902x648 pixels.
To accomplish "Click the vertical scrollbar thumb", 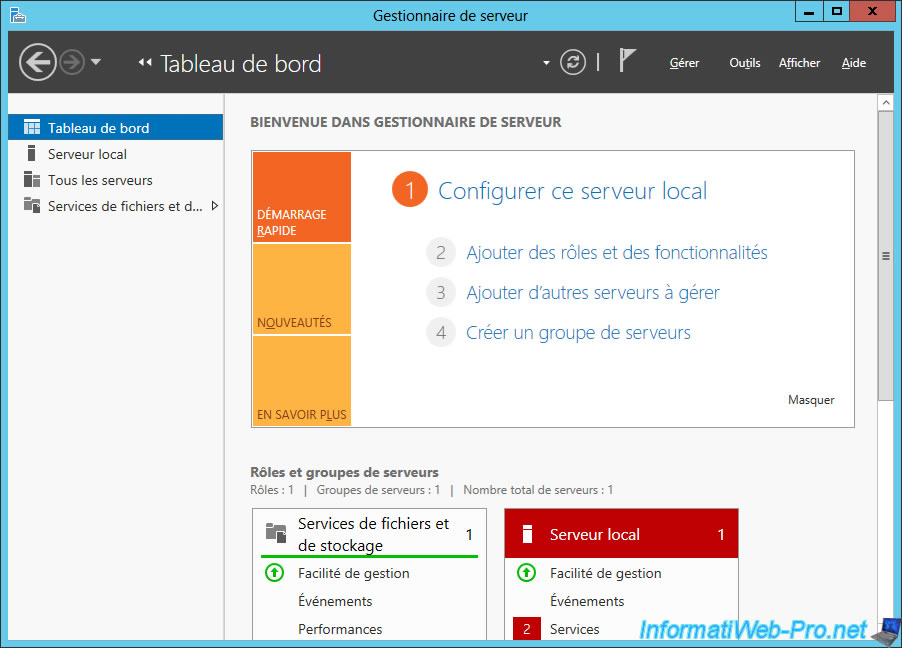I will pyautogui.click(x=886, y=256).
